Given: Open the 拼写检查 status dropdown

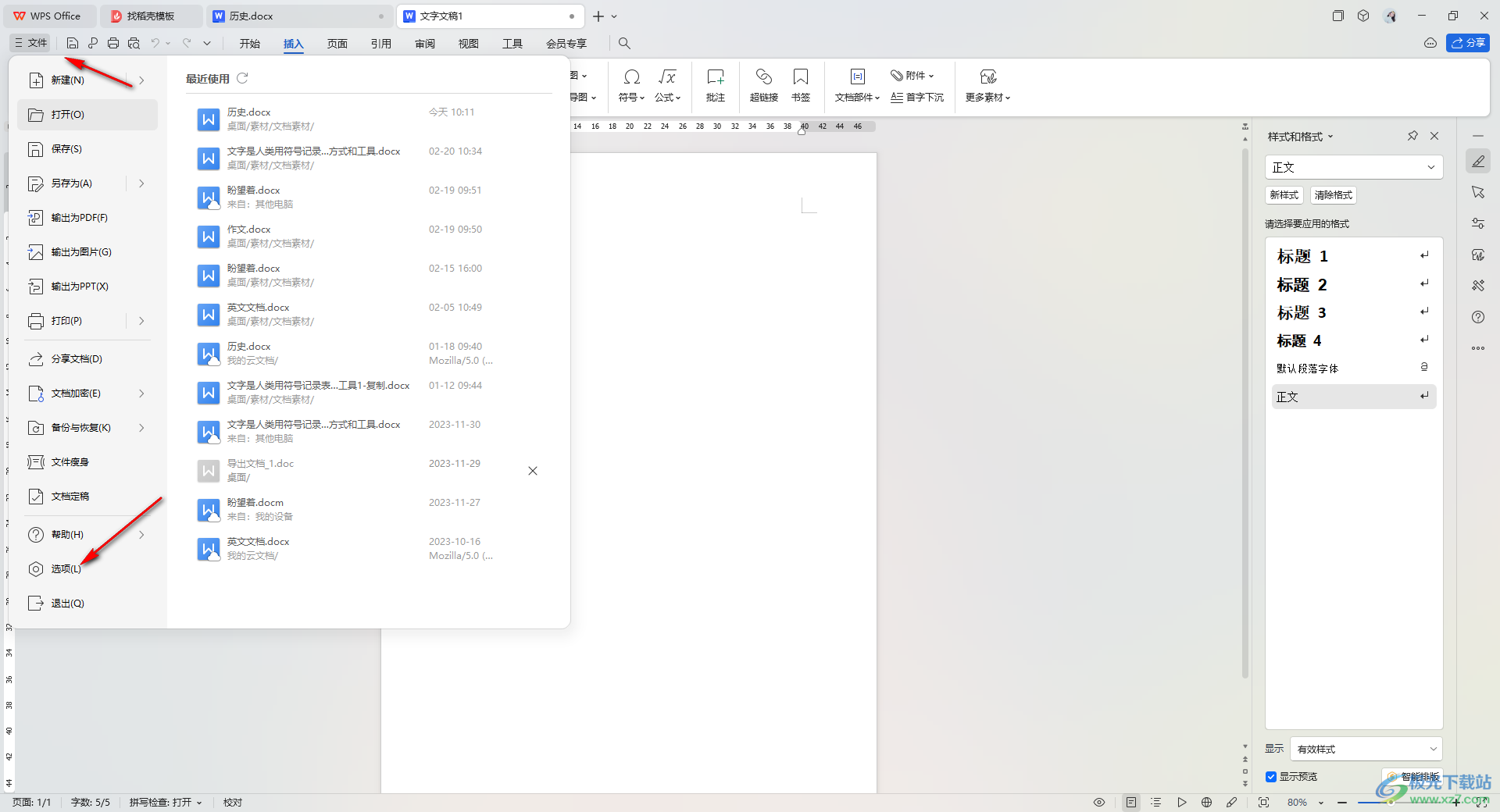Looking at the screenshot, I should (166, 803).
